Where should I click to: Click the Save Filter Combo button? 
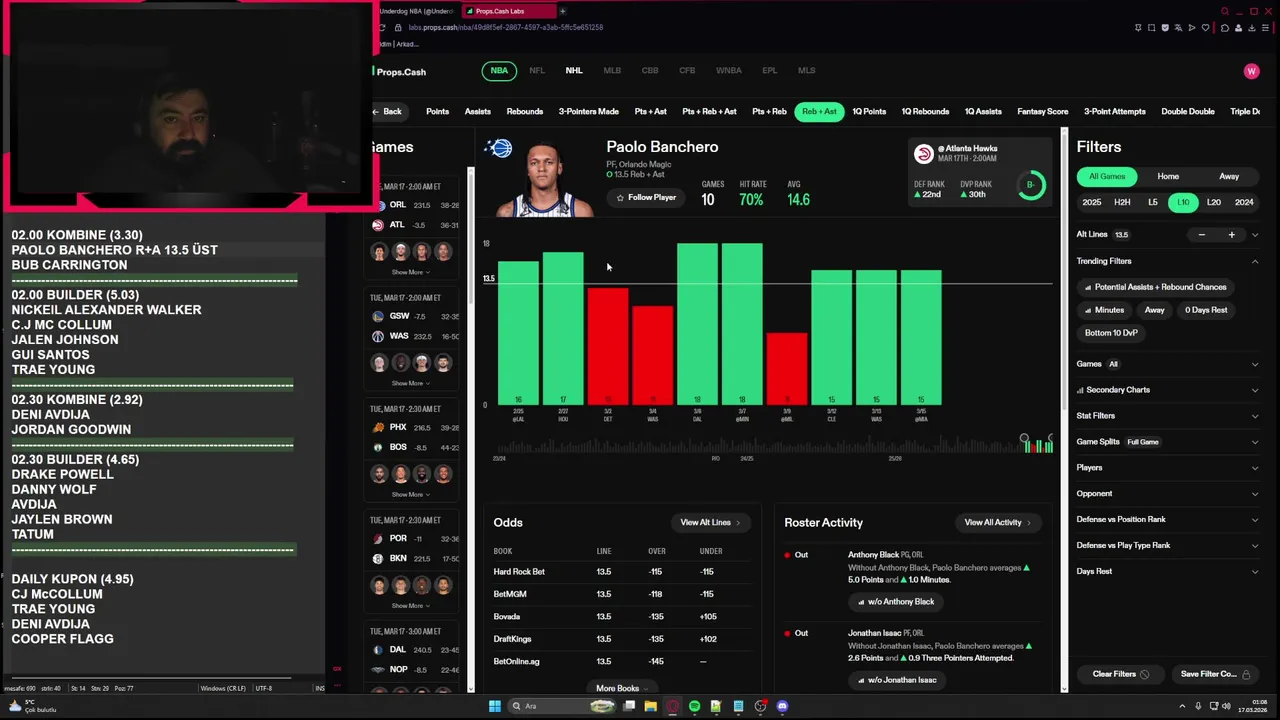(1215, 674)
